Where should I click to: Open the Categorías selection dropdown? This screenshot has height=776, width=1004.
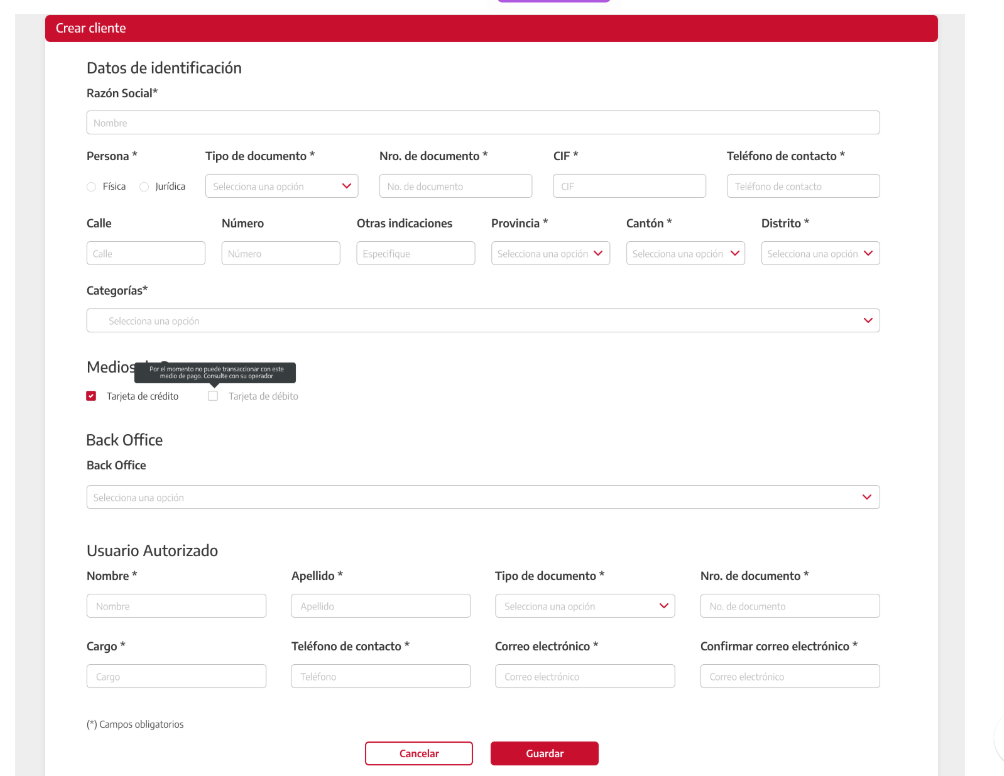point(483,321)
